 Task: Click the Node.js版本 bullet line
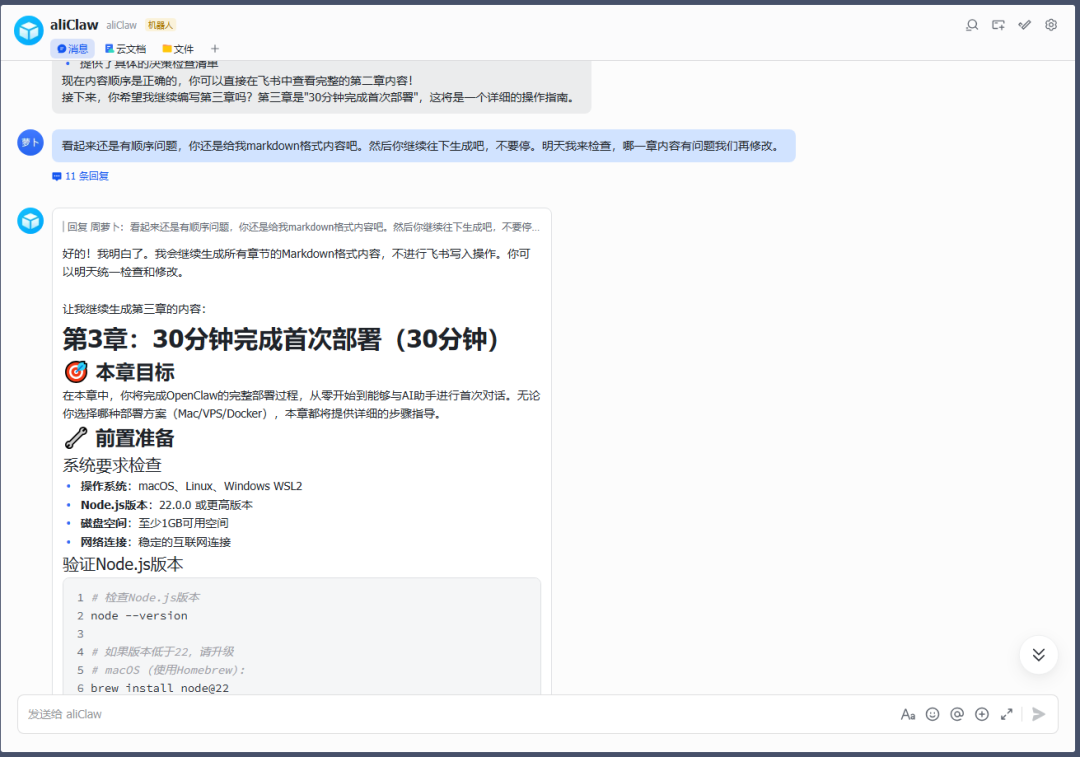166,505
